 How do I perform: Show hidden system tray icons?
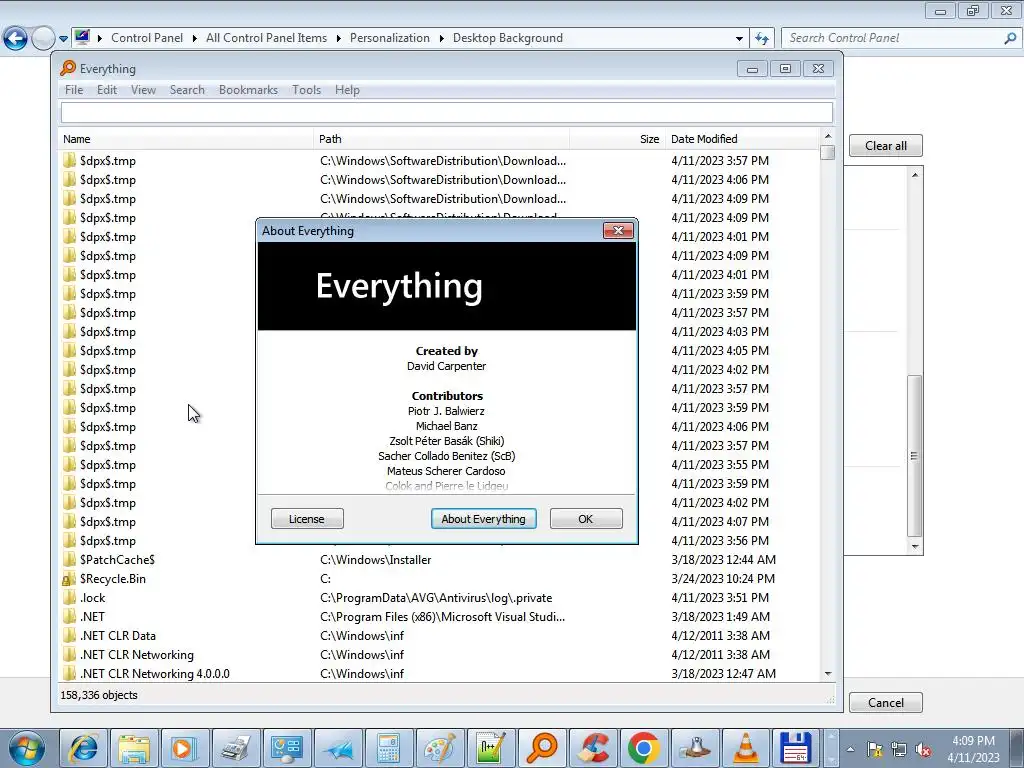pos(850,750)
